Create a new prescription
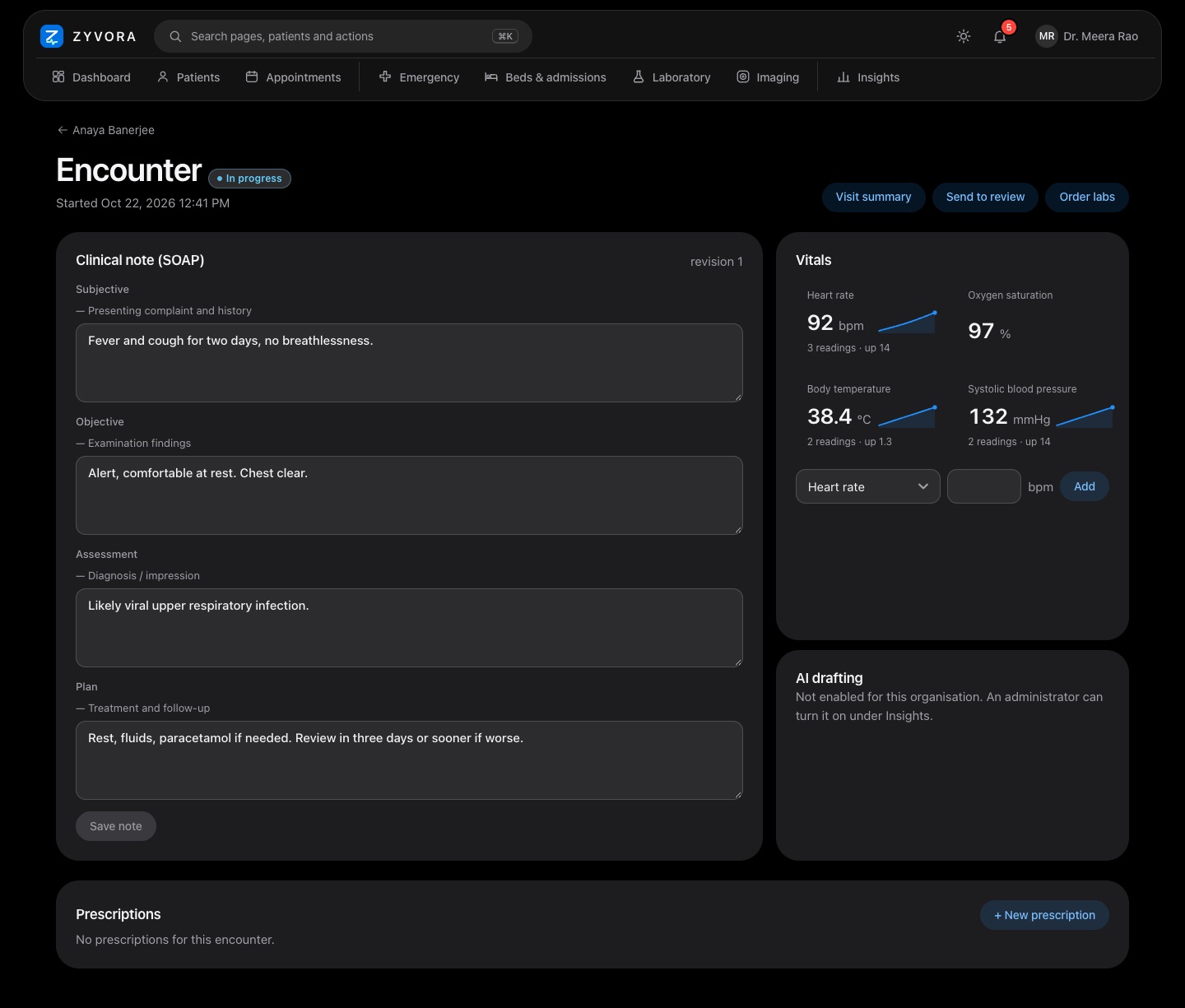This screenshot has height=1008, width=1185. click(x=1044, y=915)
